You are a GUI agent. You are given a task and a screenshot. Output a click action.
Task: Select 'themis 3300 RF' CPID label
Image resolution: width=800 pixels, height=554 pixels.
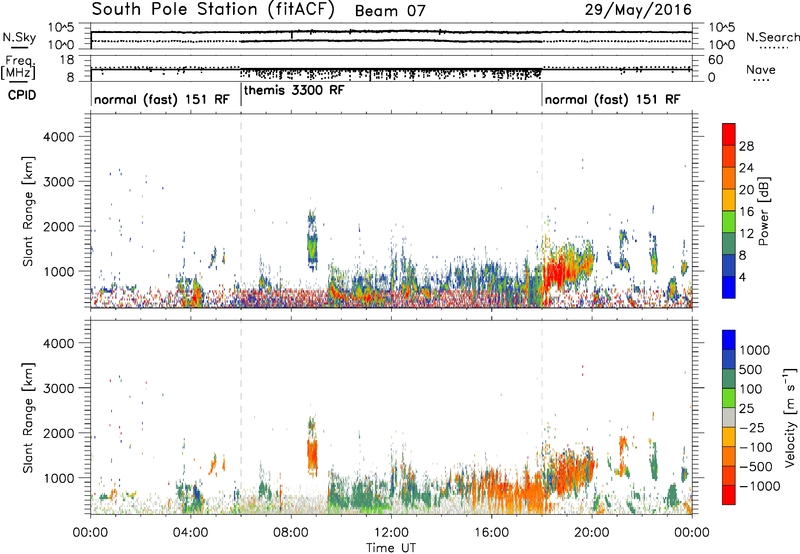(294, 90)
